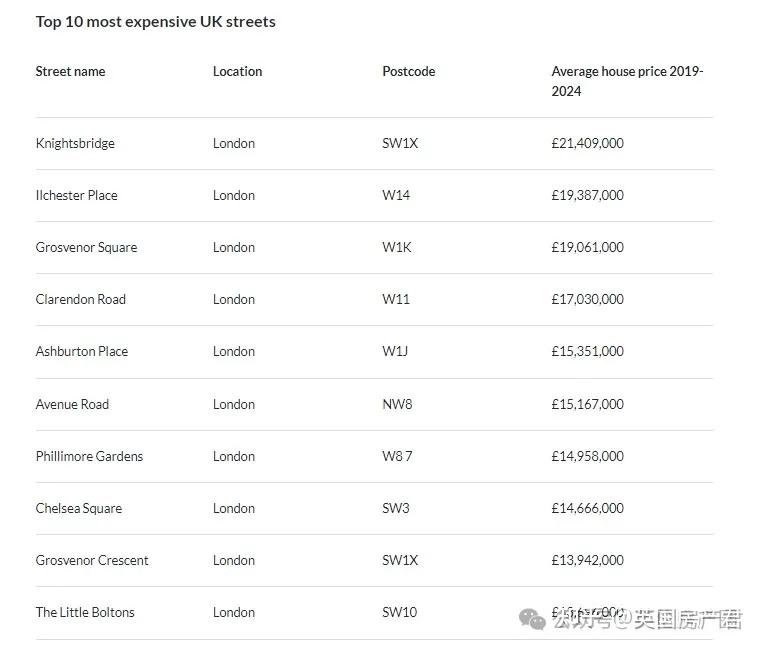The image size is (762, 650).
Task: Click the W8 7 postcode cell
Action: pyautogui.click(x=397, y=456)
